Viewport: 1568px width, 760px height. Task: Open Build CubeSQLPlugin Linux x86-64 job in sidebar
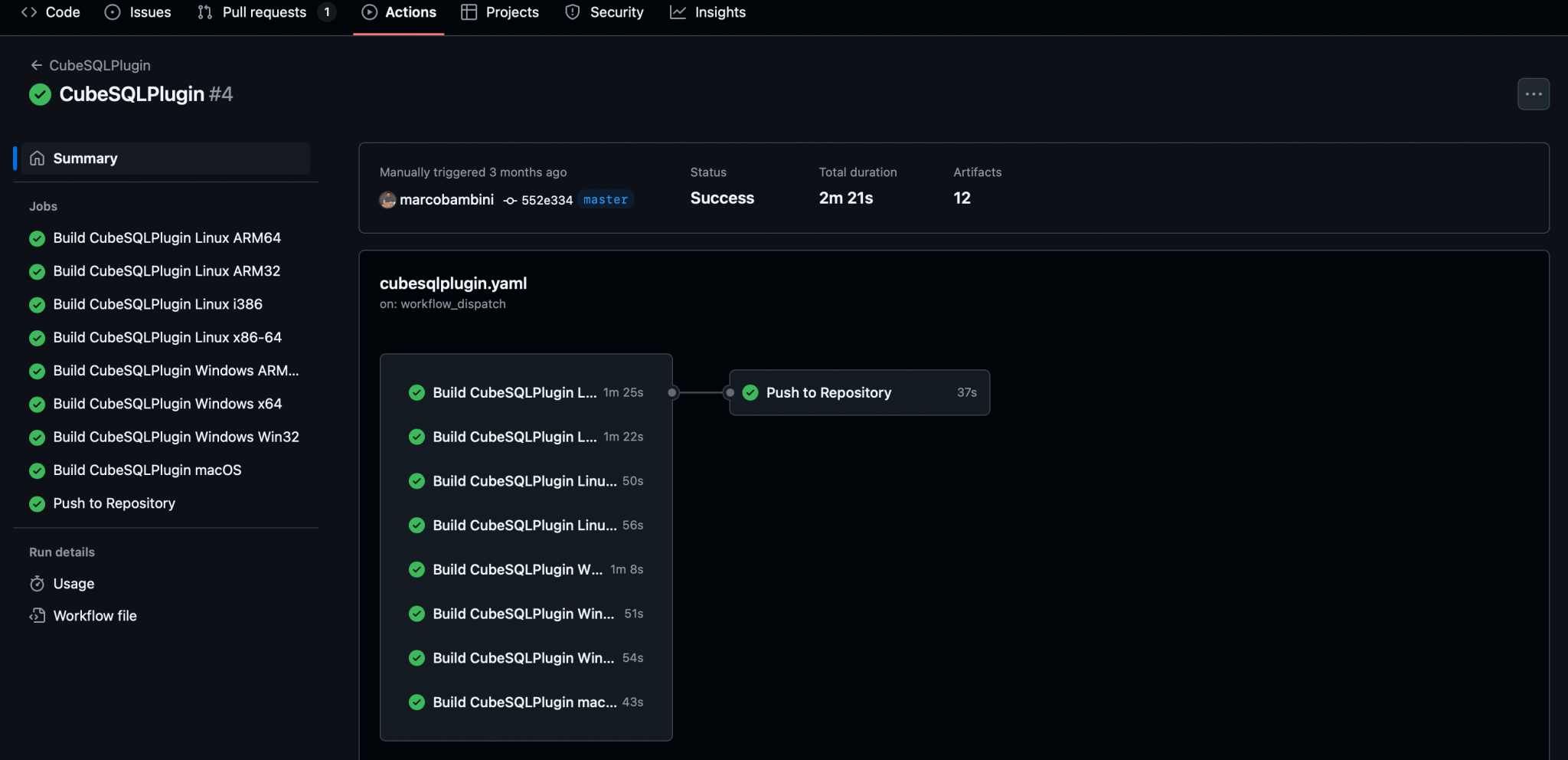click(167, 338)
